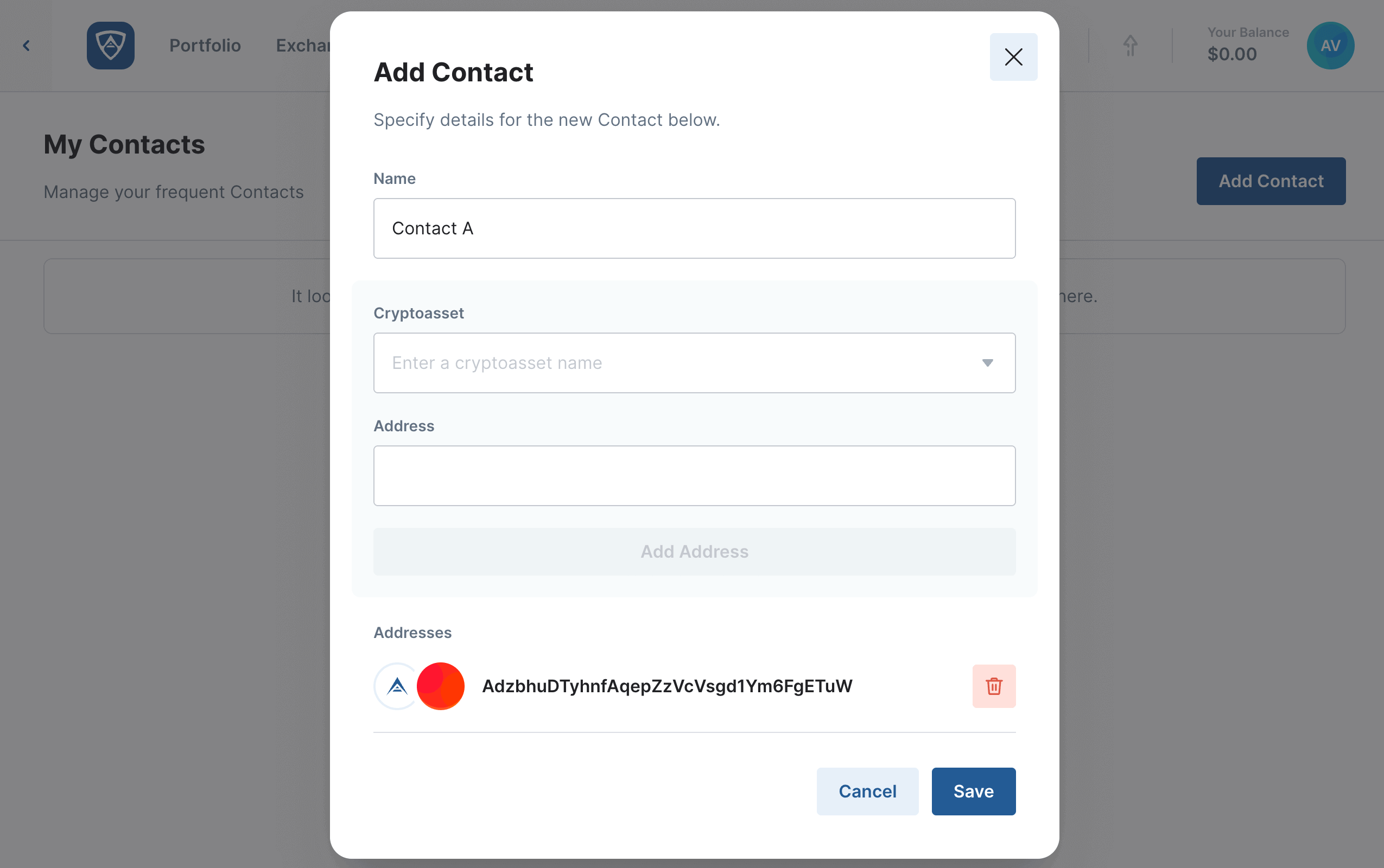Click the shield app logo
Image resolution: width=1384 pixels, height=868 pixels.
coord(110,46)
